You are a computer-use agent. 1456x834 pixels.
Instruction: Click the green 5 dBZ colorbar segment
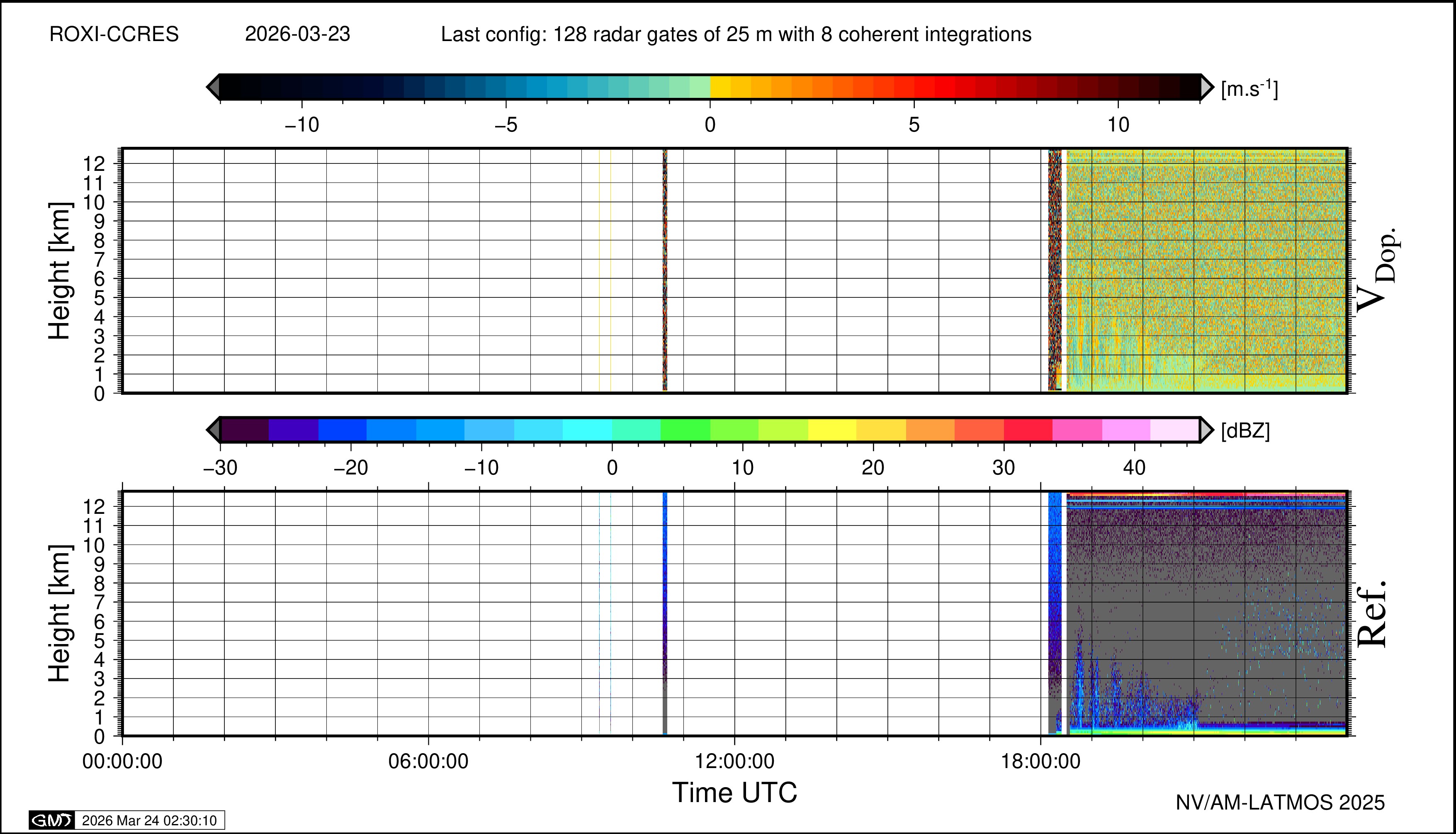click(685, 430)
